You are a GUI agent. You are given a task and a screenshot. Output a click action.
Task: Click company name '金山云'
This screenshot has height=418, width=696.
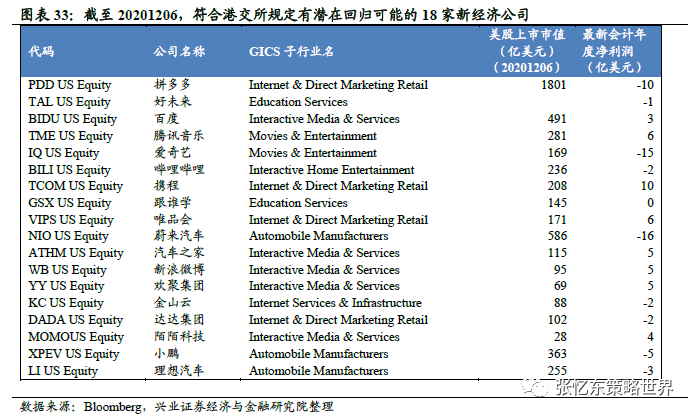[x=173, y=303]
